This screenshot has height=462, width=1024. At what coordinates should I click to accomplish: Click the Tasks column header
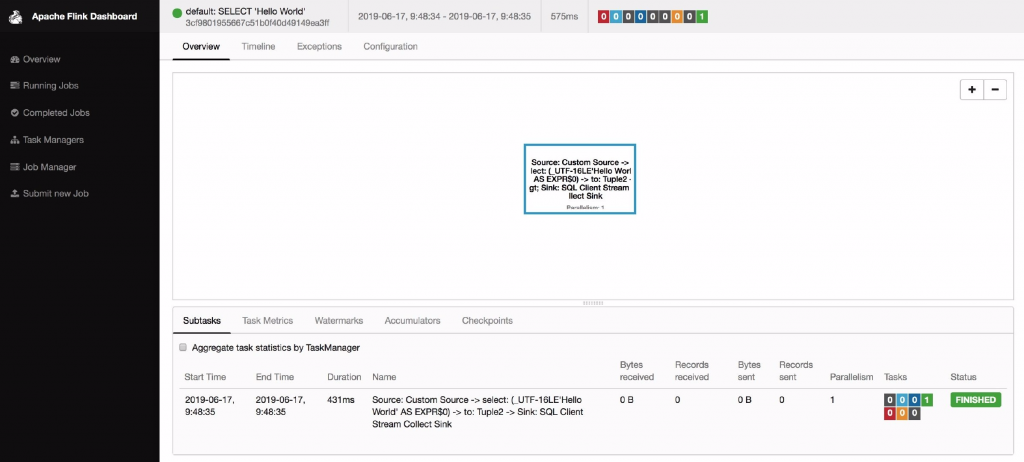click(895, 377)
